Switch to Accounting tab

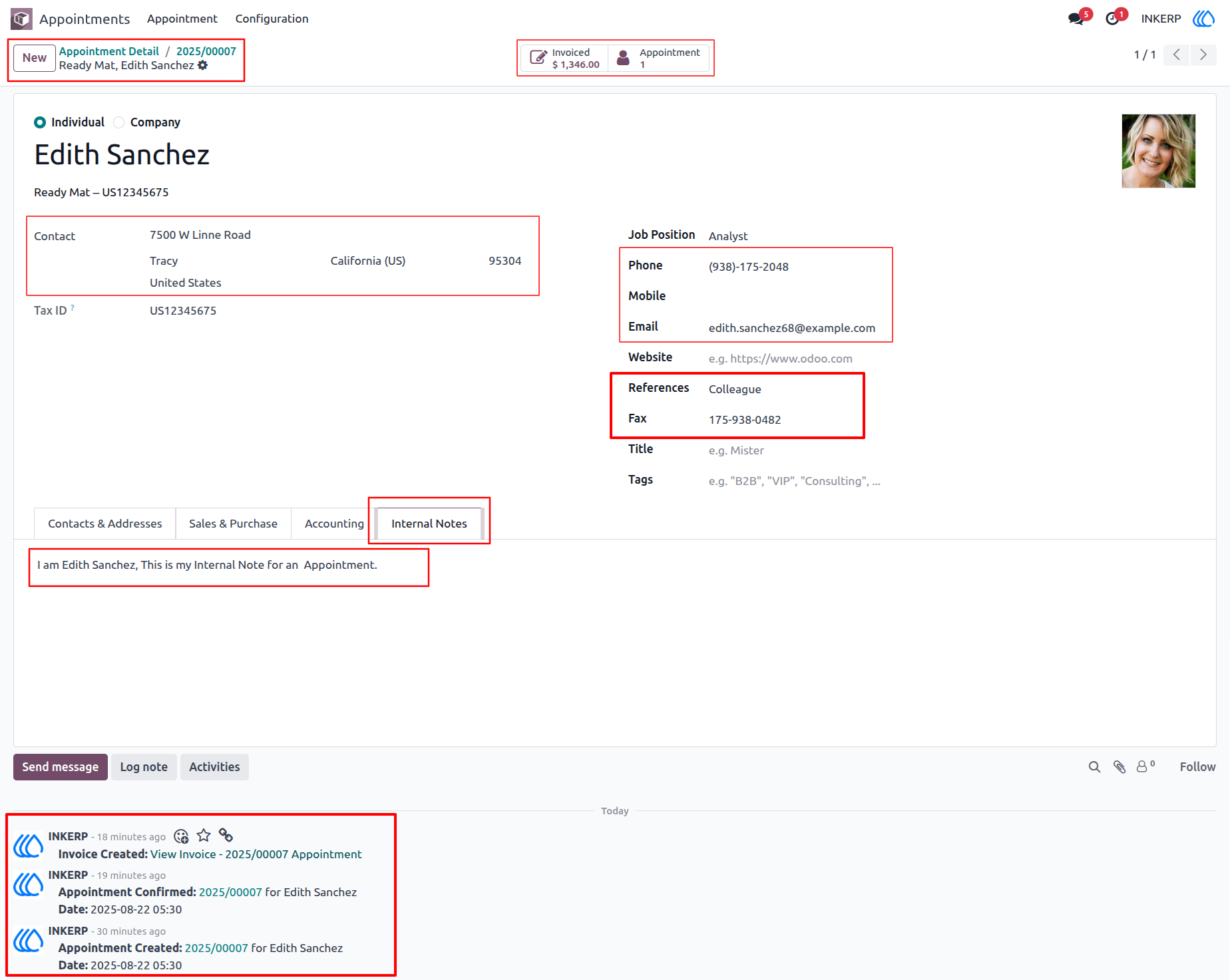[x=334, y=524]
